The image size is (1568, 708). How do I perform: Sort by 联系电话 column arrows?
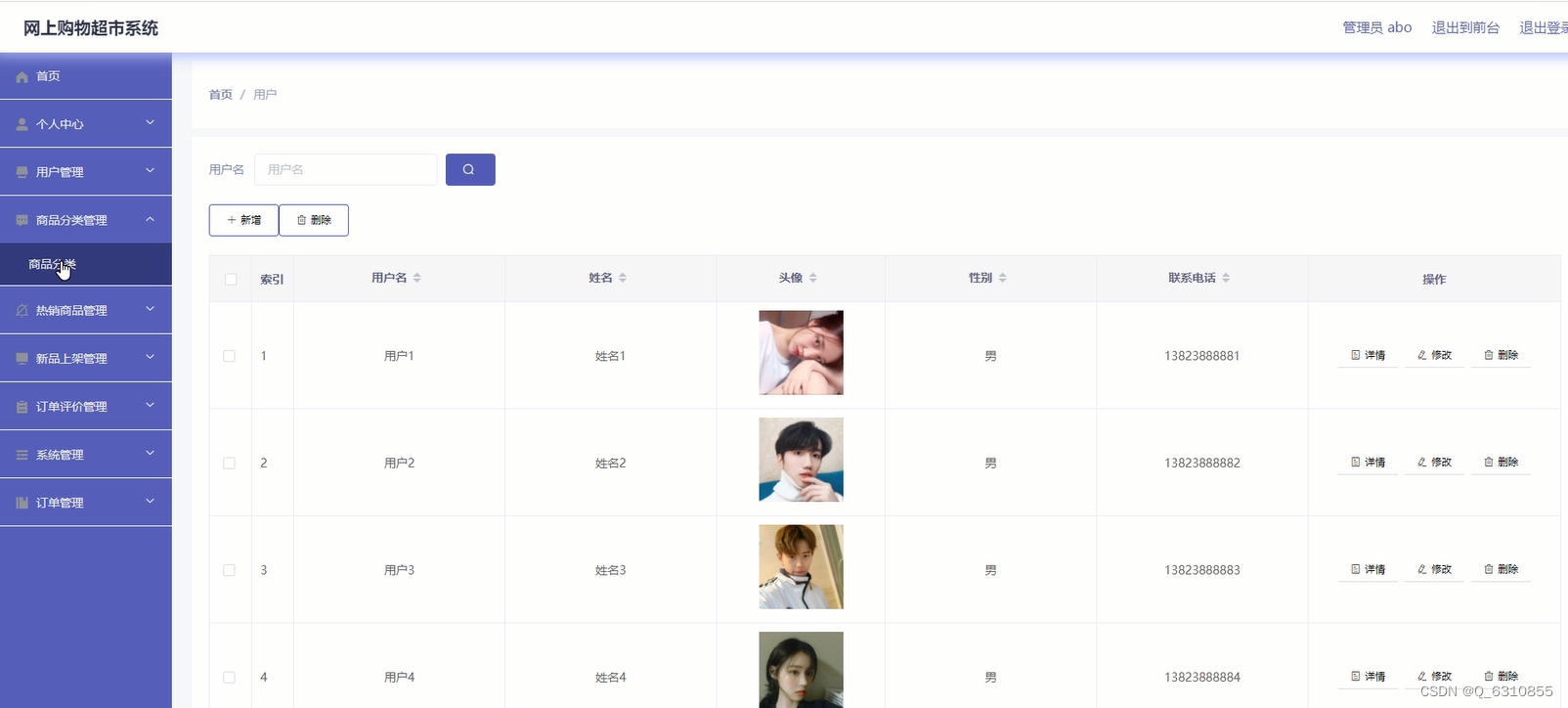coord(1226,278)
